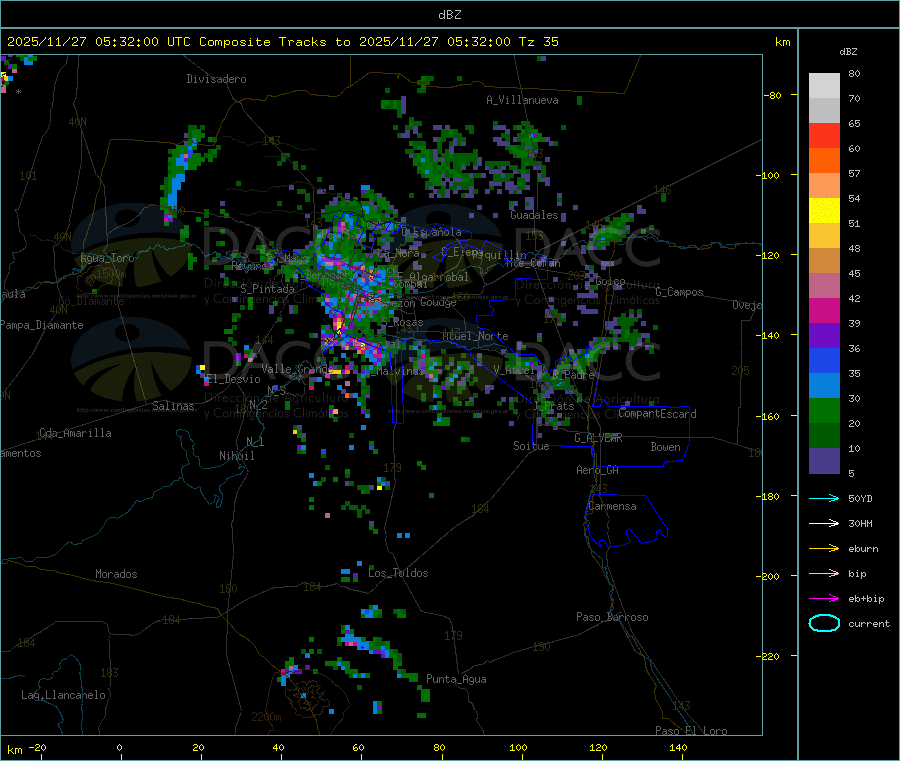Click the Soitue map label
900x761 pixels.
click(x=531, y=446)
